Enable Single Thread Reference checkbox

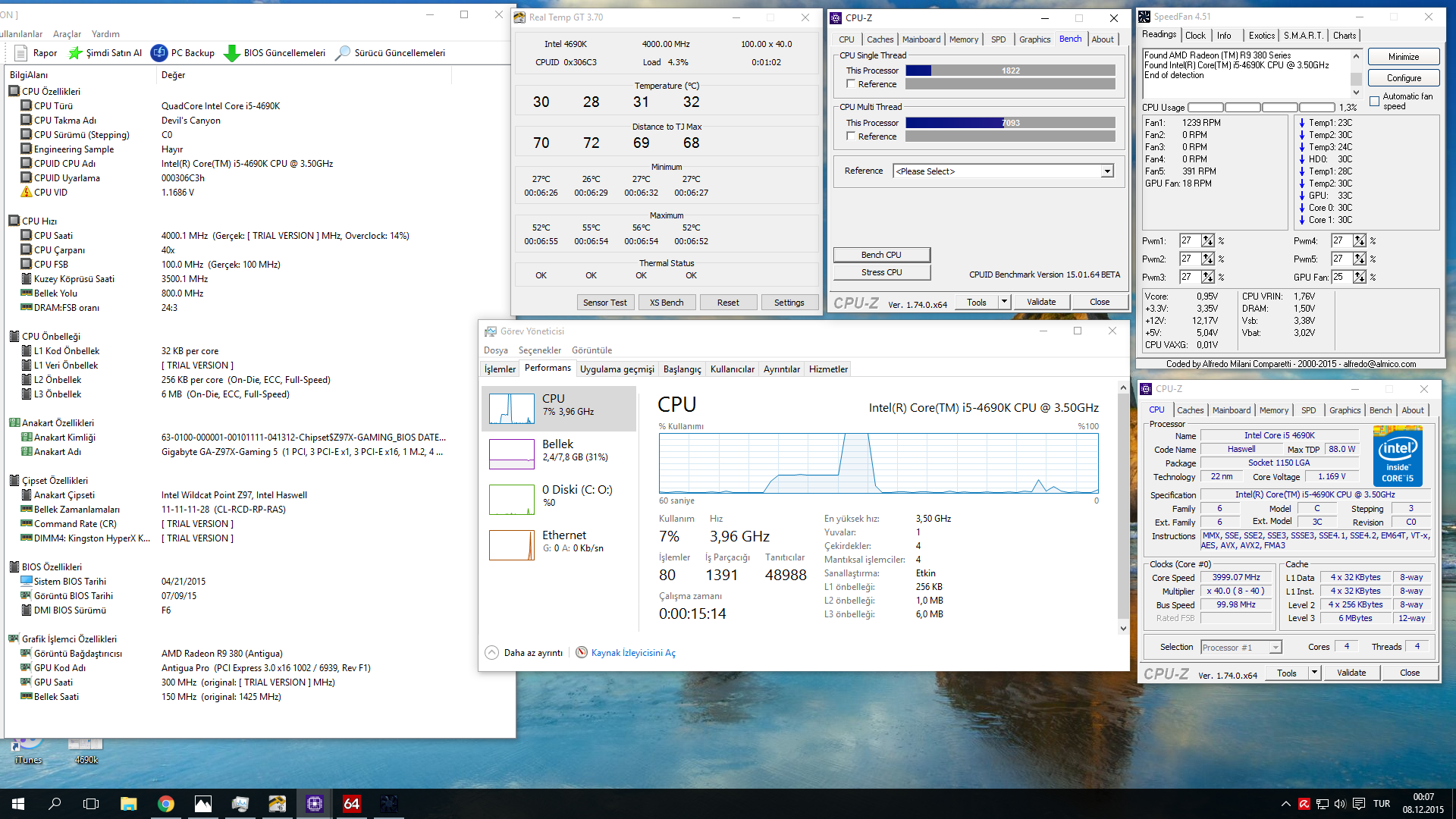pos(851,84)
